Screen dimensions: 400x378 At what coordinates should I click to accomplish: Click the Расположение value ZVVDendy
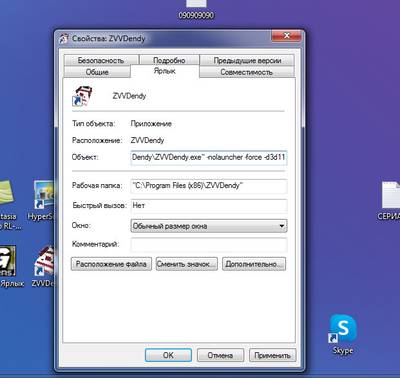pyautogui.click(x=147, y=140)
